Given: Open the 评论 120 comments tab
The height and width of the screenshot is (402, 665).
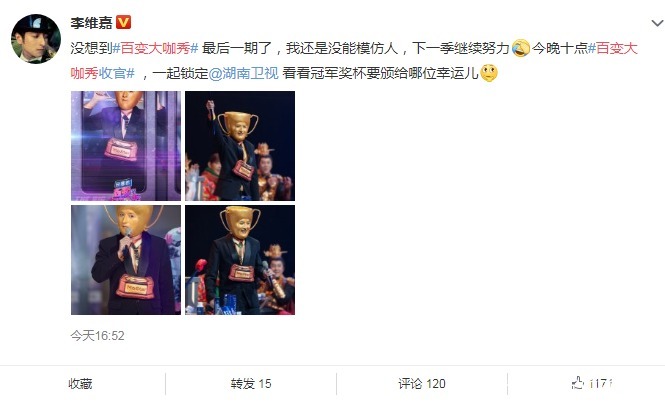Looking at the screenshot, I should tap(422, 384).
